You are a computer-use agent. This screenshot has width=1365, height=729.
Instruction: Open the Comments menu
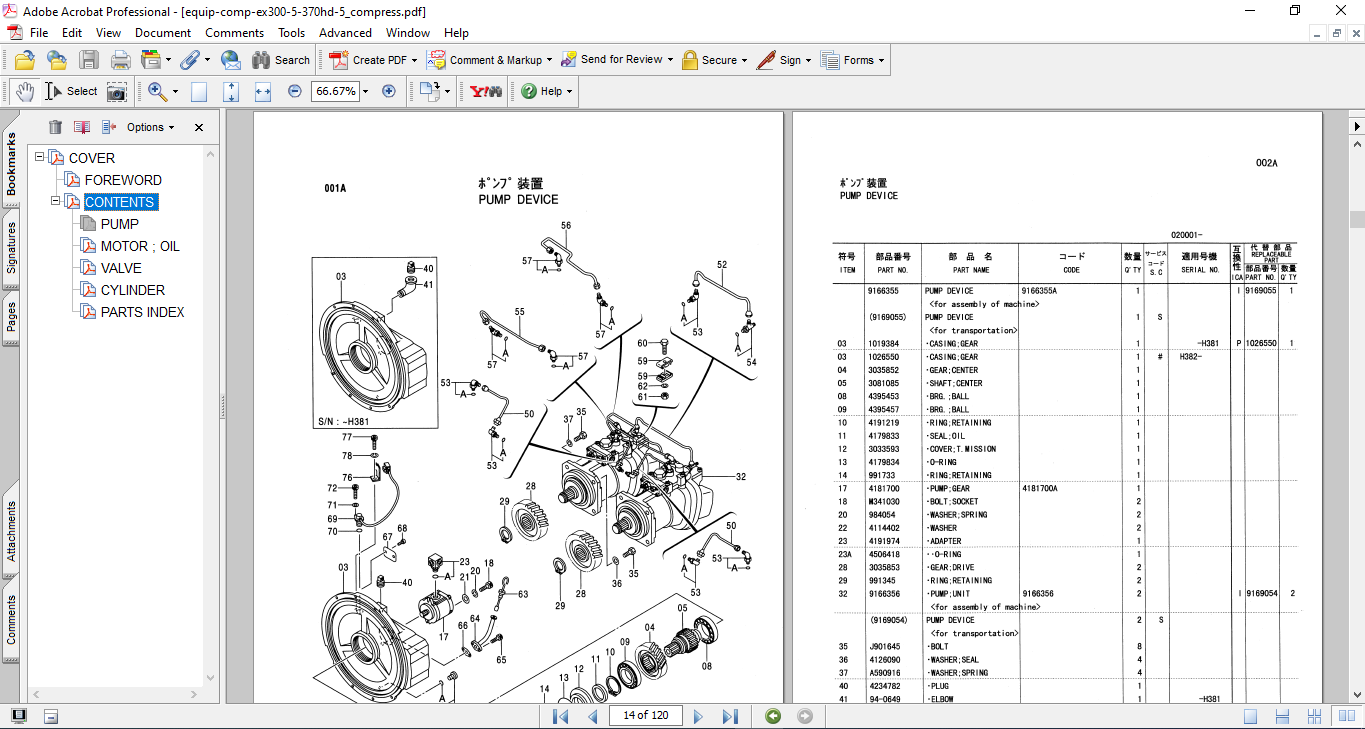click(x=234, y=33)
